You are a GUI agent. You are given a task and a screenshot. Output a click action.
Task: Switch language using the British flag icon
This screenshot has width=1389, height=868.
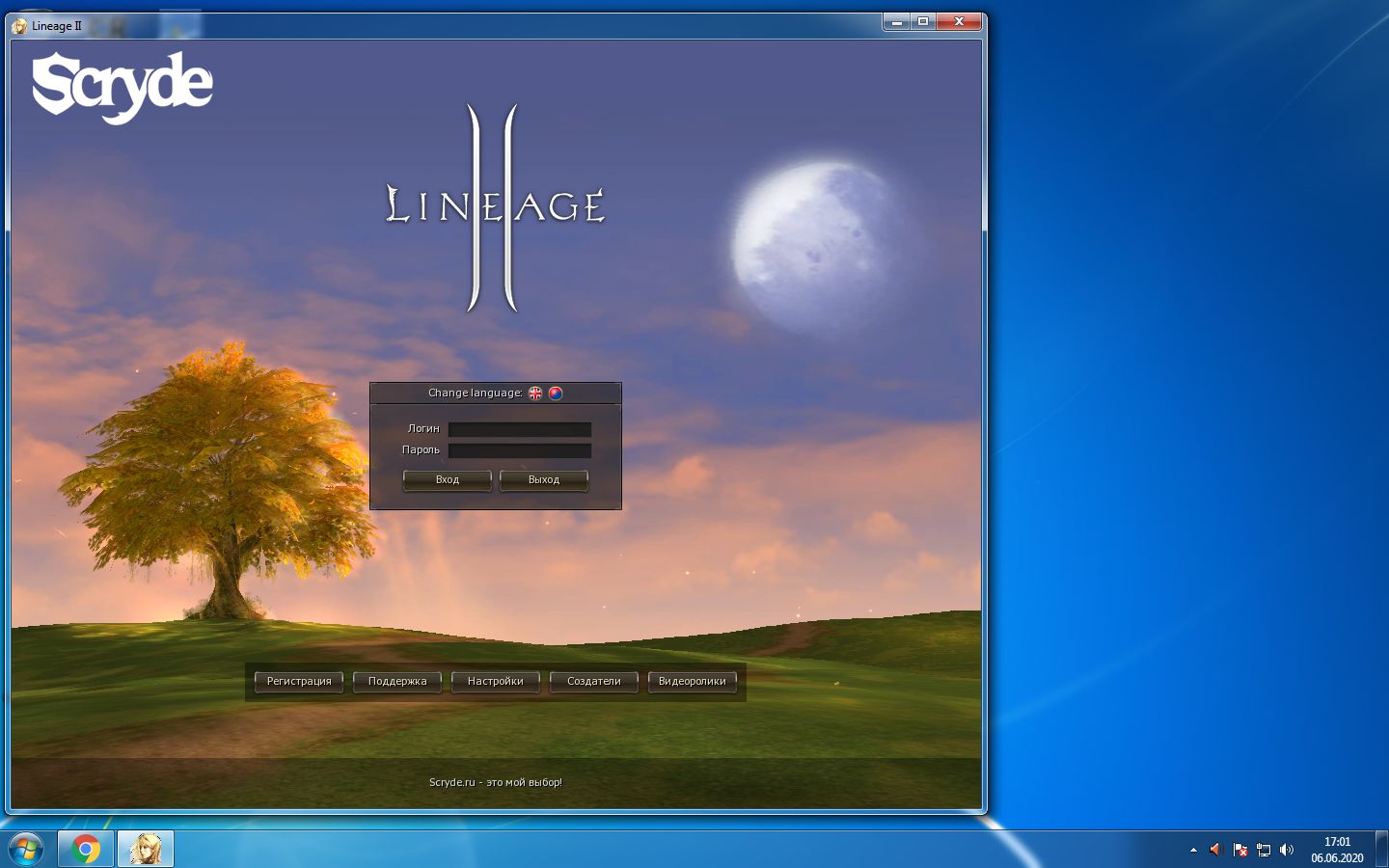[x=535, y=393]
